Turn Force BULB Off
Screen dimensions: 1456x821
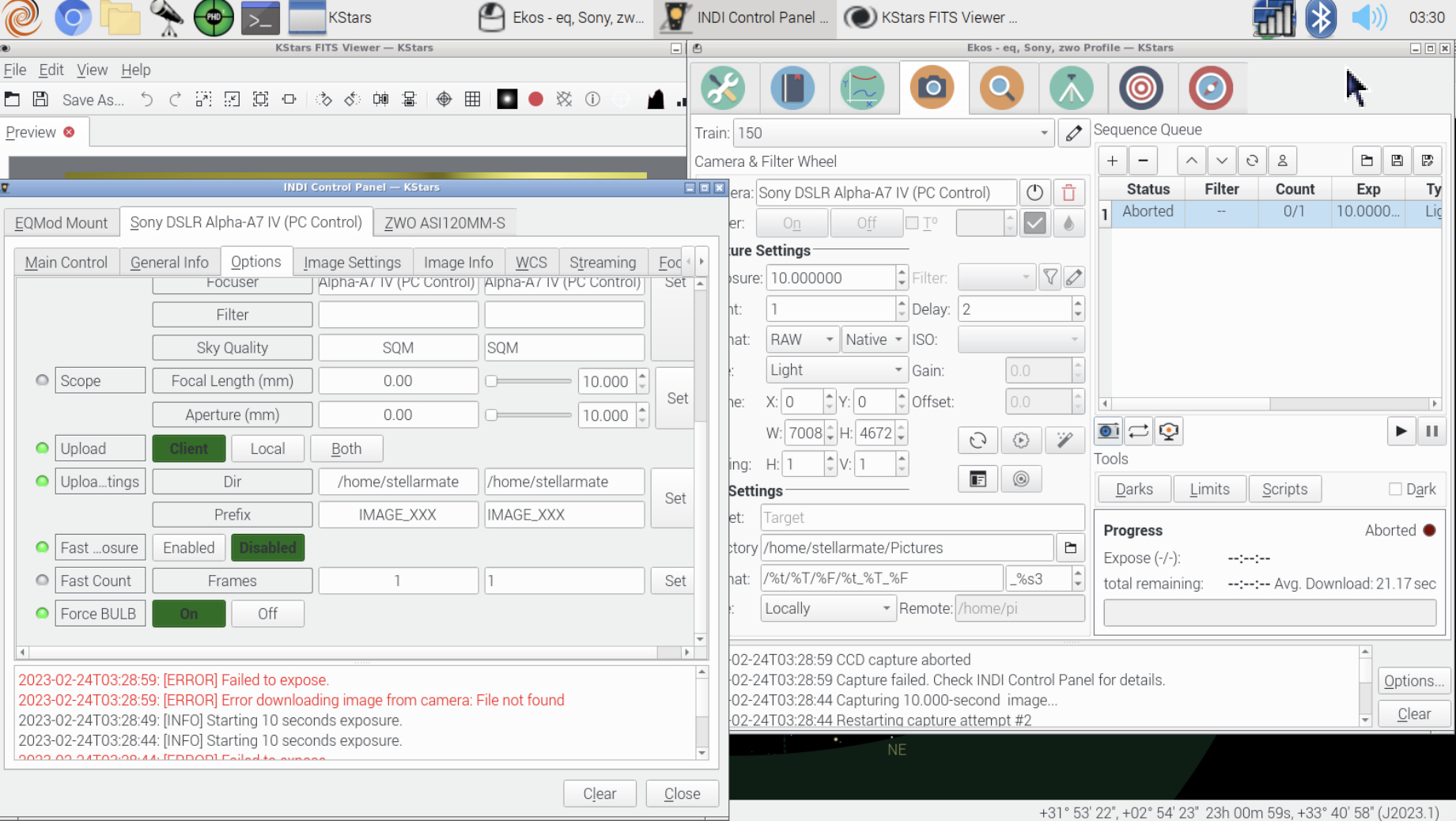267,614
